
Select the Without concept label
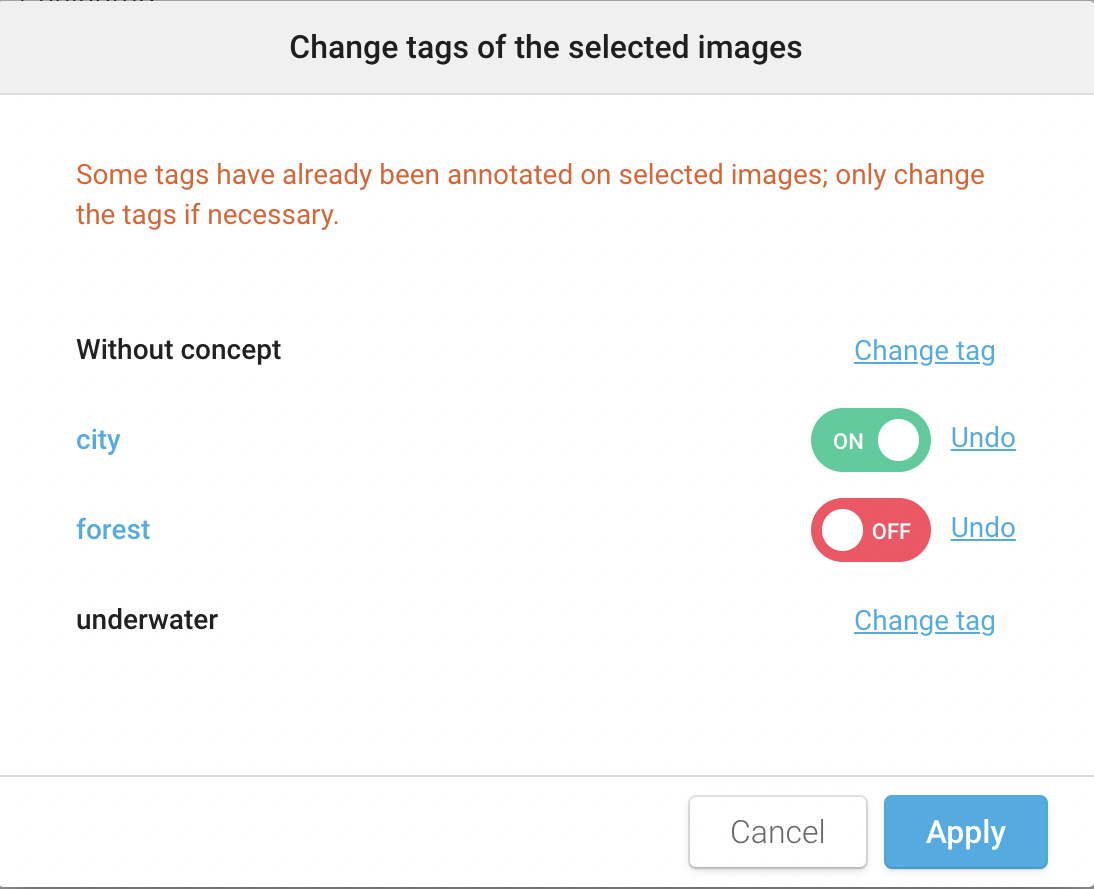(x=179, y=350)
